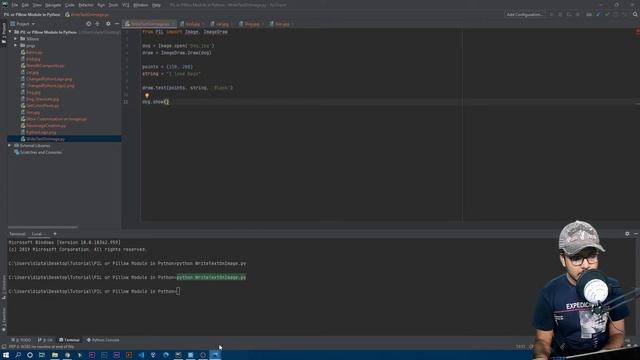Screen dimensions: 640x360
Task: Expand External Libraries node
Action: pos(10,145)
